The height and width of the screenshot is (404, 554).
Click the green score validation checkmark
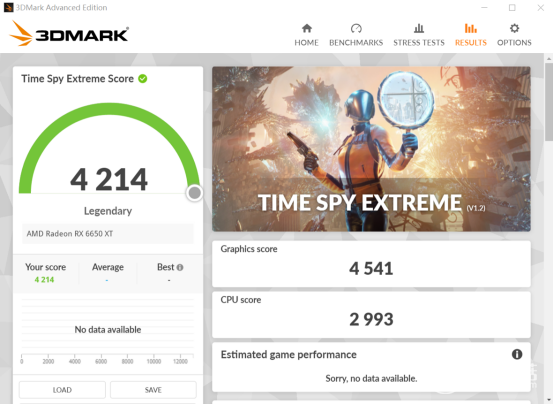tap(143, 78)
